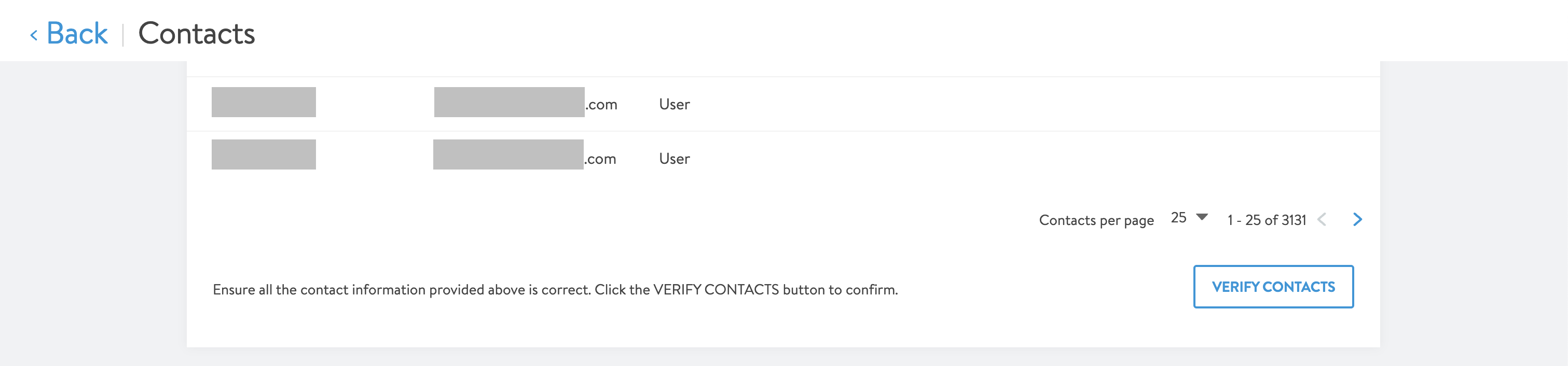This screenshot has height=366, width=1568.
Task: Click the second row's redacted email address
Action: point(525,155)
